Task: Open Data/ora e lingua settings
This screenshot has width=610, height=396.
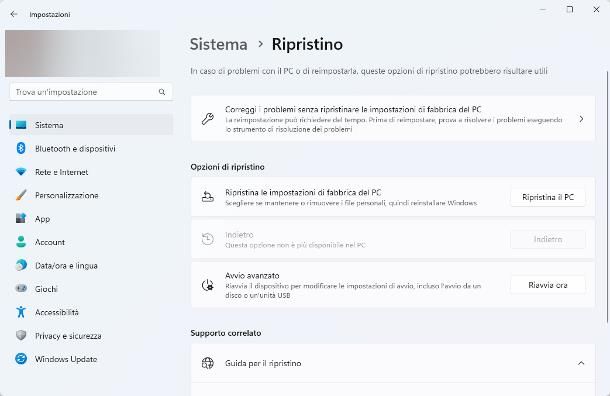Action: [x=91, y=265]
